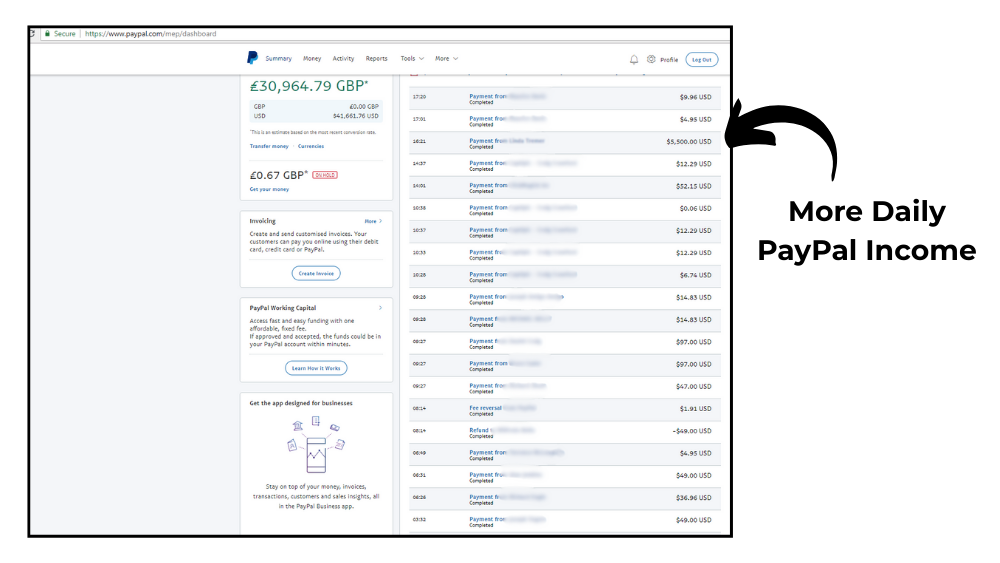The width and height of the screenshot is (1000, 563).
Task: Open the $5,500.00 USD payment
Action: tap(564, 142)
